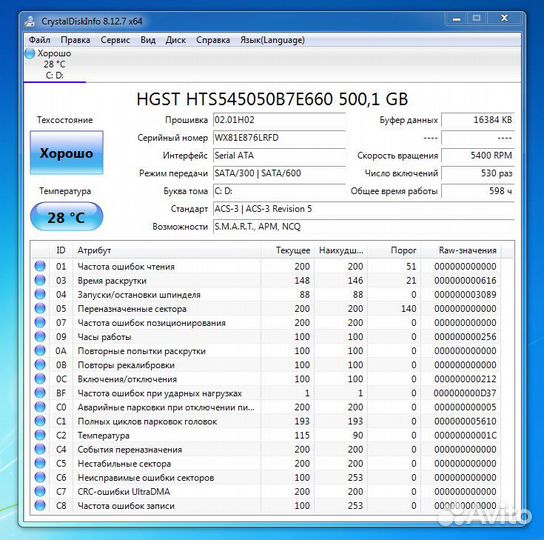Click the rotation speed value 5400 RPM

pyautogui.click(x=478, y=155)
